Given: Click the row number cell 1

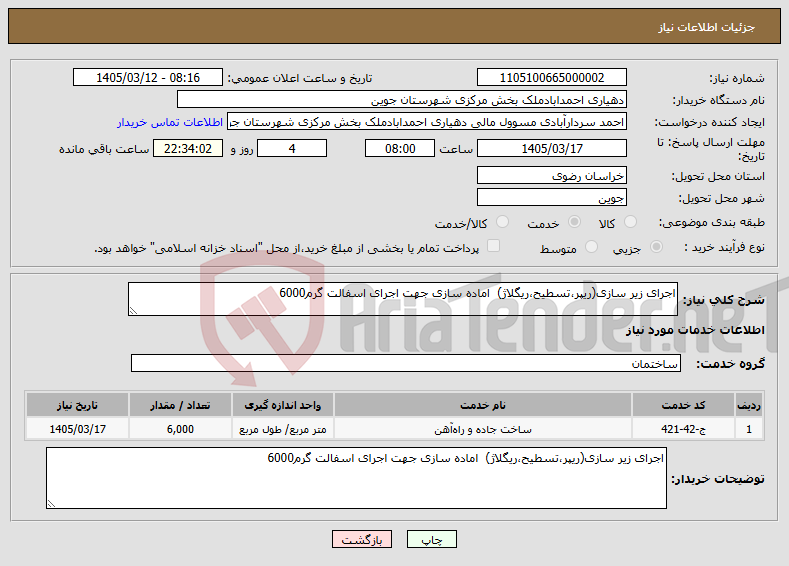Looking at the screenshot, I should pos(749,429).
